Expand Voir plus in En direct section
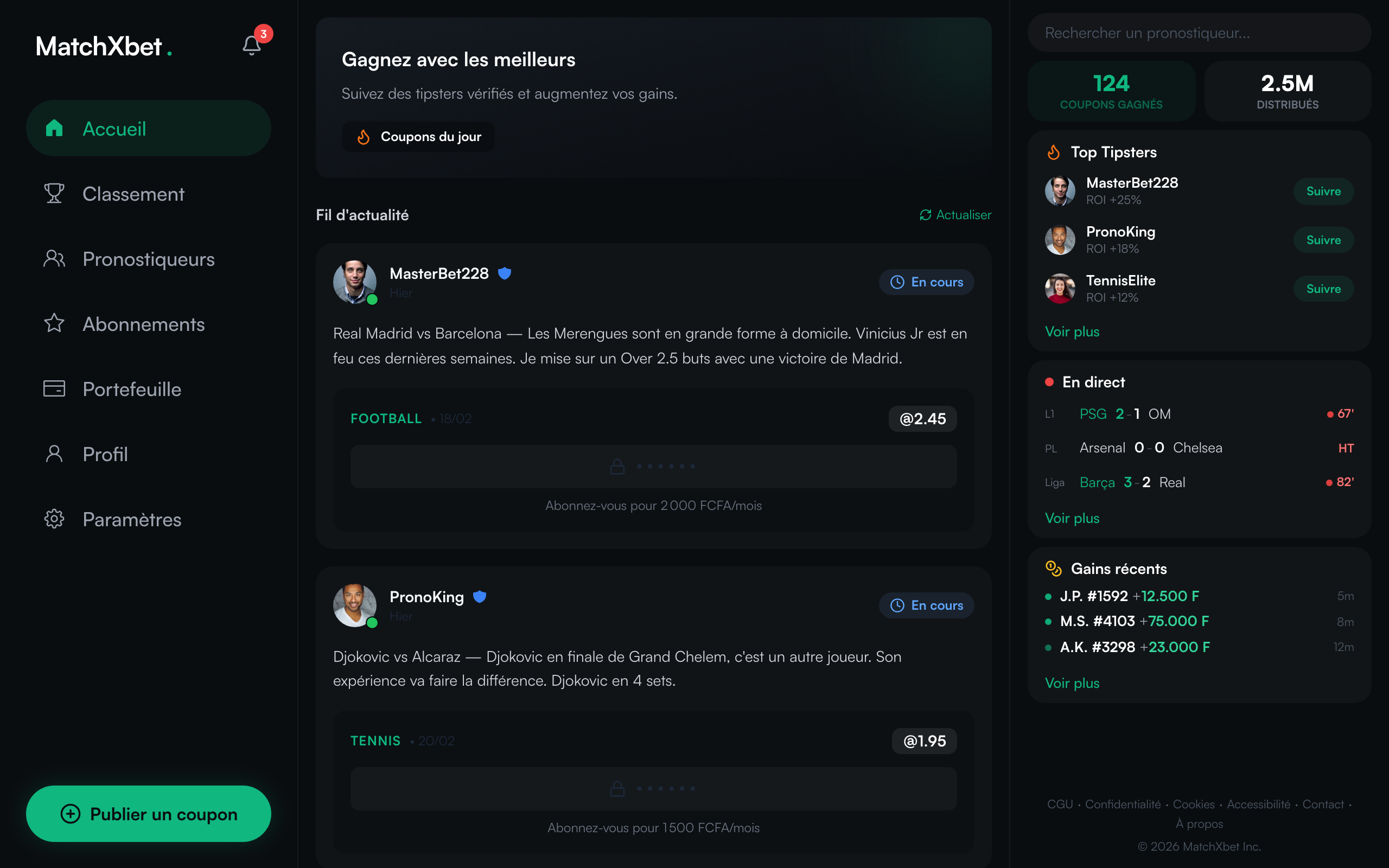The width and height of the screenshot is (1389, 868). pos(1072,518)
